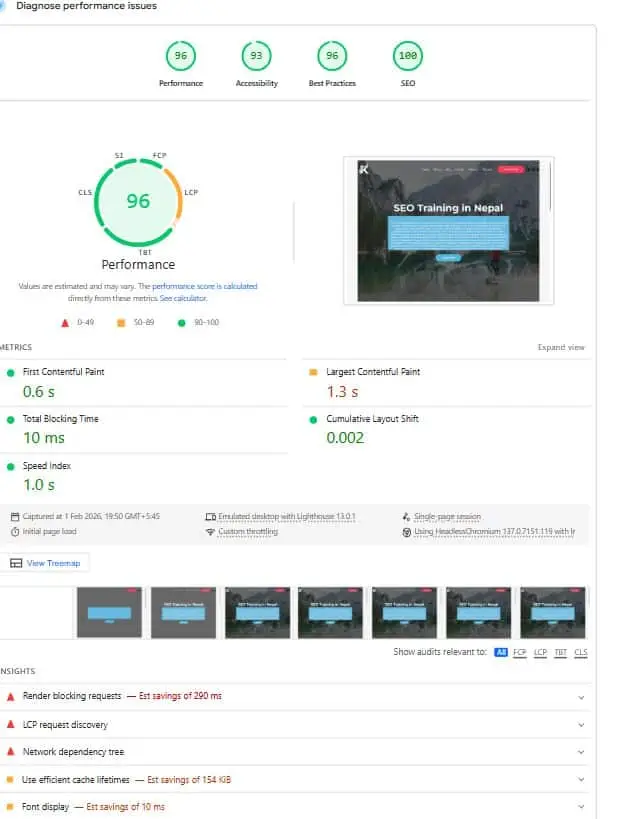Click the calendar icon by Captured at
This screenshot has height=819, width=623.
coord(15,517)
